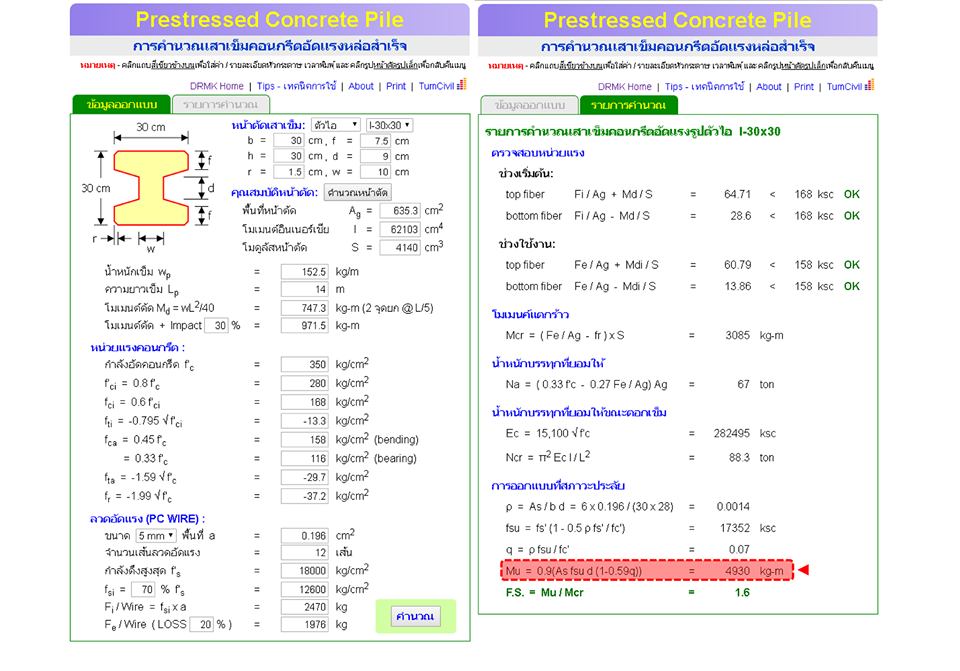
Task: Open DRMK Home link in the left panel
Action: 217,86
